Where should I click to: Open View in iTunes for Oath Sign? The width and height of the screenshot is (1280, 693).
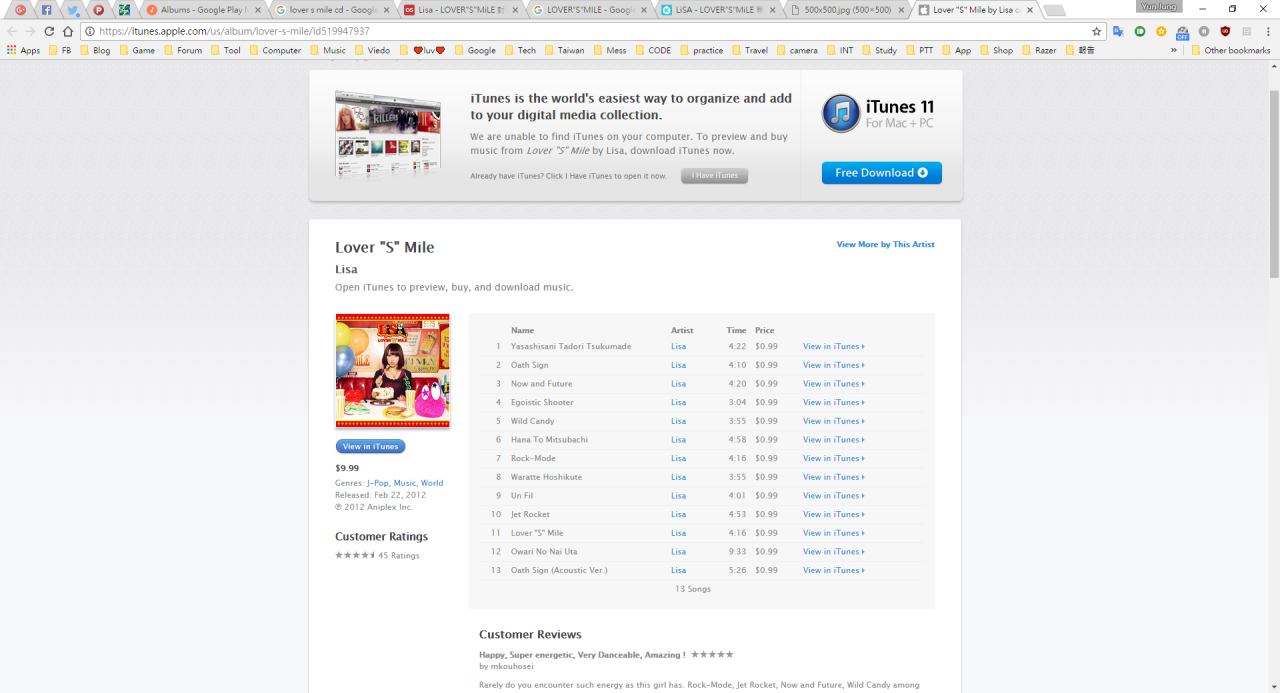833,365
